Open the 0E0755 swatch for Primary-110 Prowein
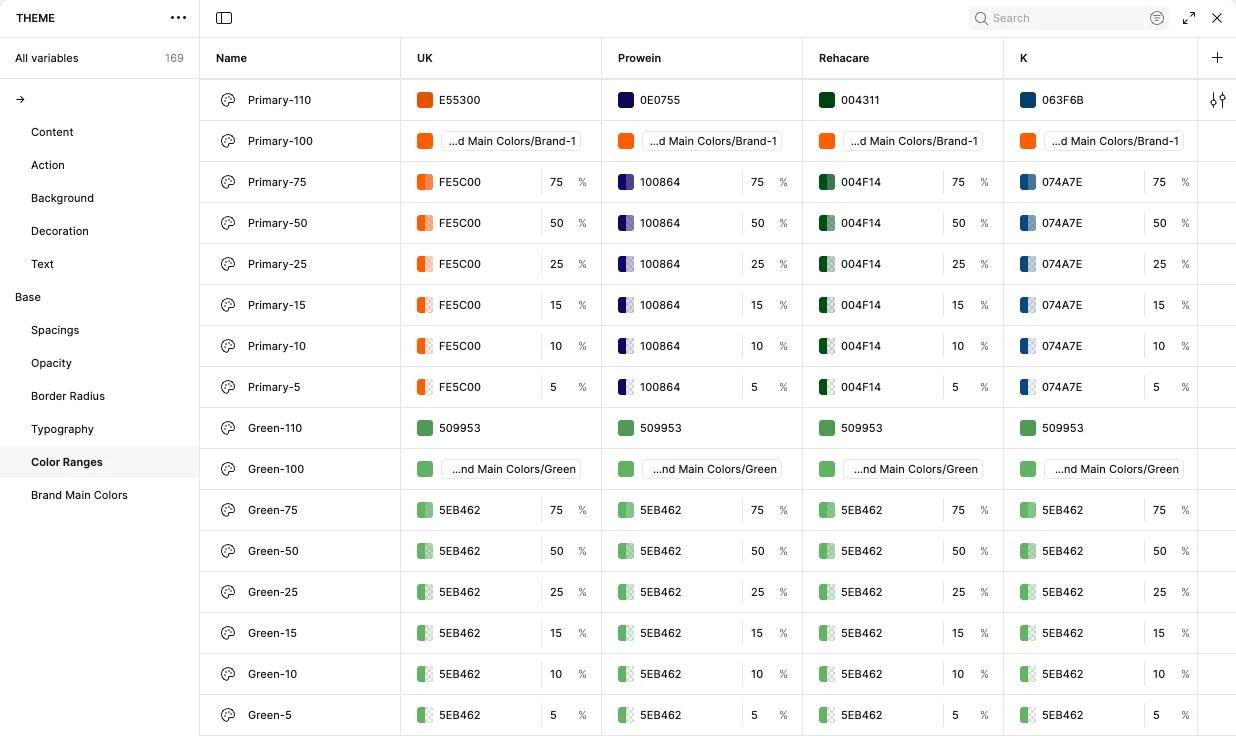The height and width of the screenshot is (736, 1236). [x=626, y=100]
